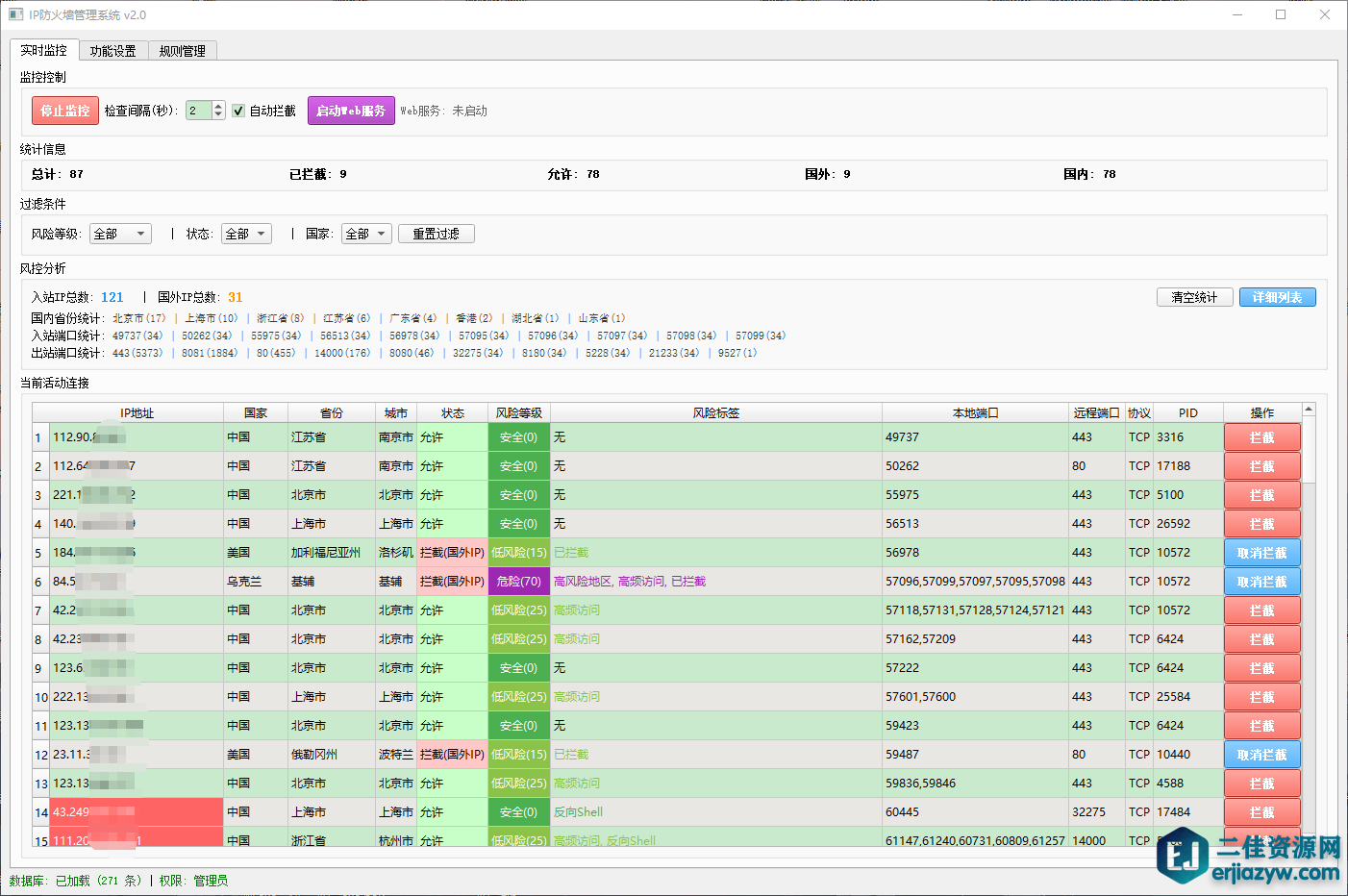Click 拦截 for the PID 4588 row

point(1262,784)
